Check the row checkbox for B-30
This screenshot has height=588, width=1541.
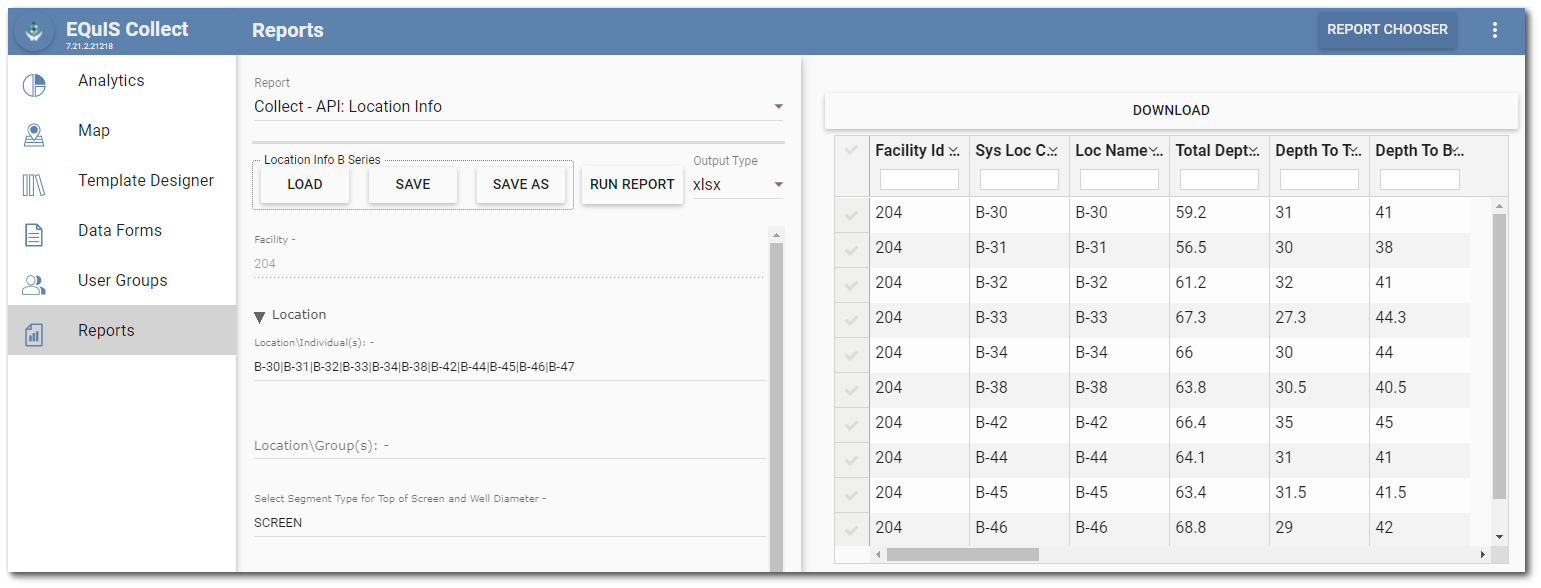[x=851, y=212]
